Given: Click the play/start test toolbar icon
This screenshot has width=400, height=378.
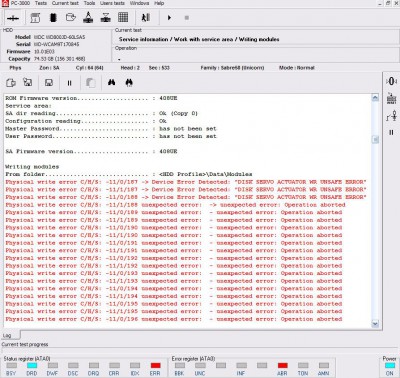Looking at the screenshot, I should pos(169,18).
